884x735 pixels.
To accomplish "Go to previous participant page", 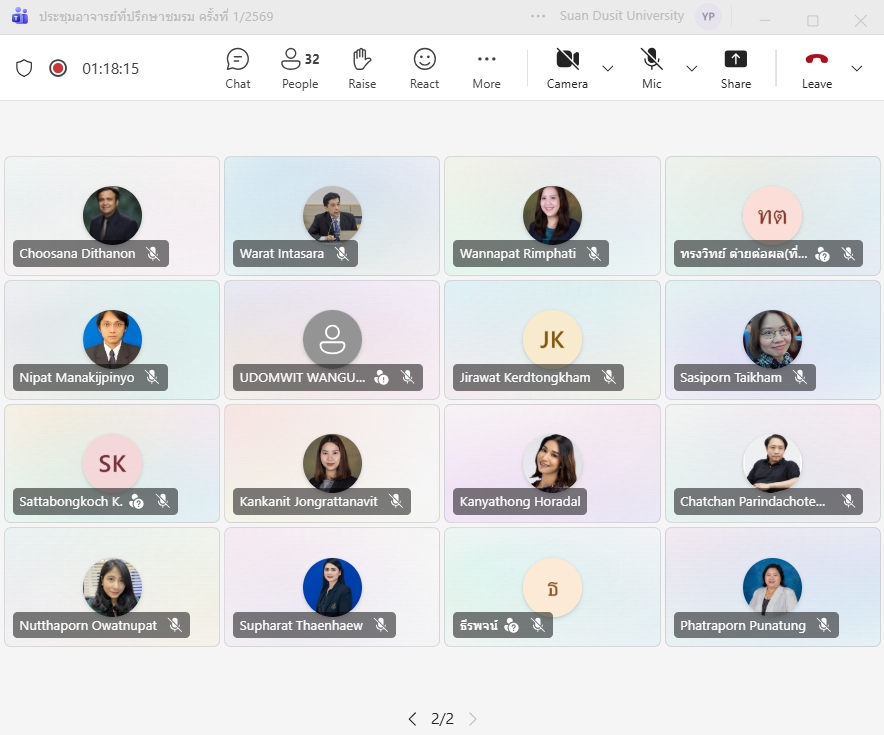I will (x=413, y=719).
